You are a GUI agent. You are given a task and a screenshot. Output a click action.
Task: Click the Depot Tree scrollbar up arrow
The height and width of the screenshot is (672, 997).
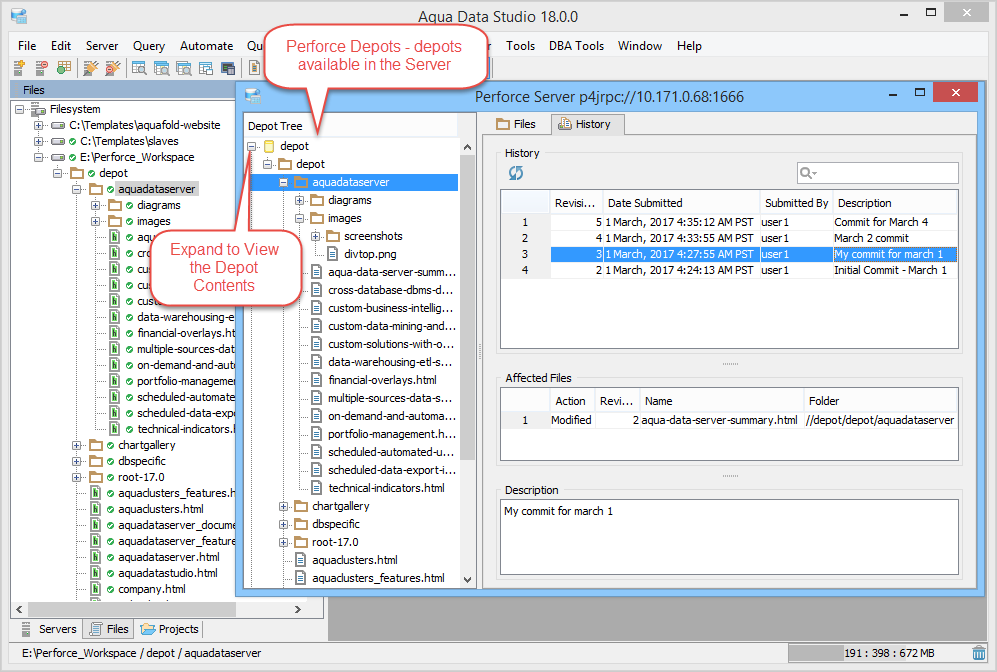pyautogui.click(x=467, y=147)
